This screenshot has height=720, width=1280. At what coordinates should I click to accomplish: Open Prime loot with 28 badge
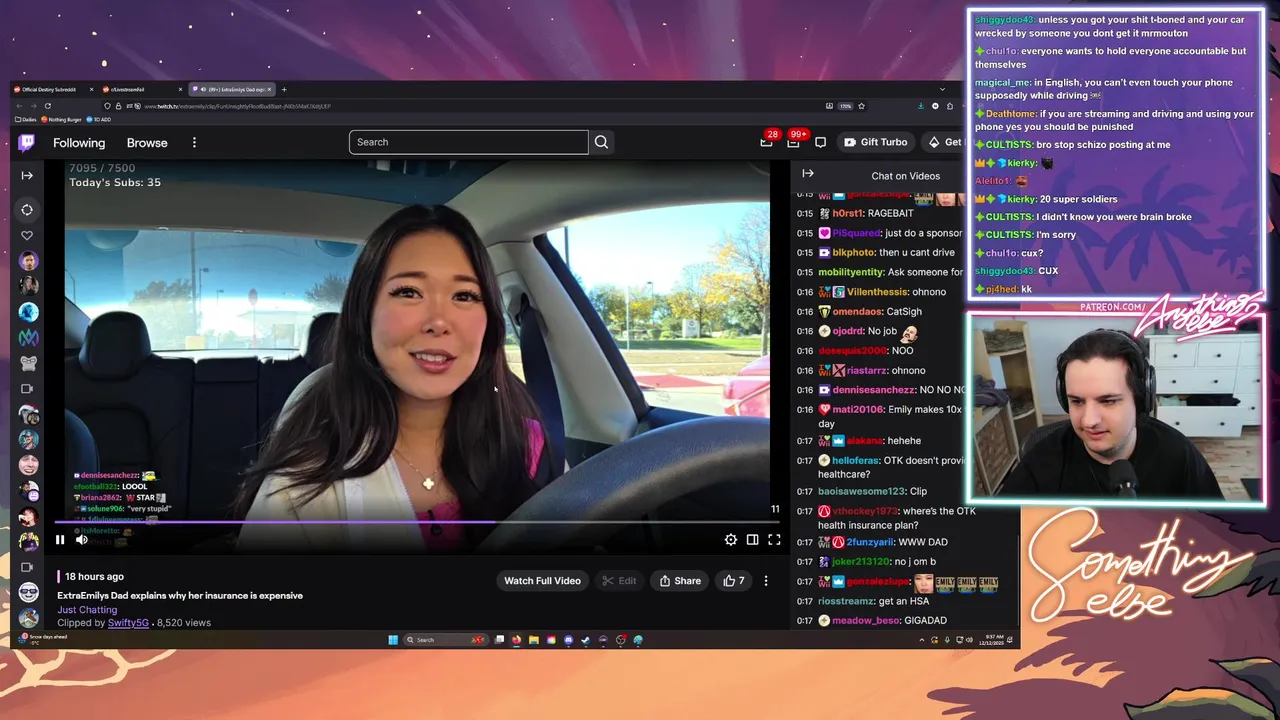767,141
